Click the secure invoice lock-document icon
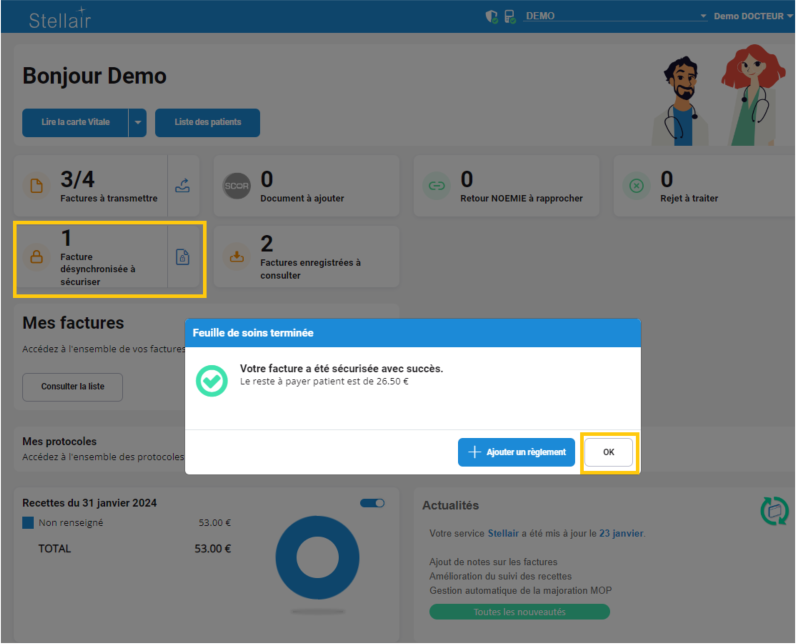 pyautogui.click(x=182, y=257)
